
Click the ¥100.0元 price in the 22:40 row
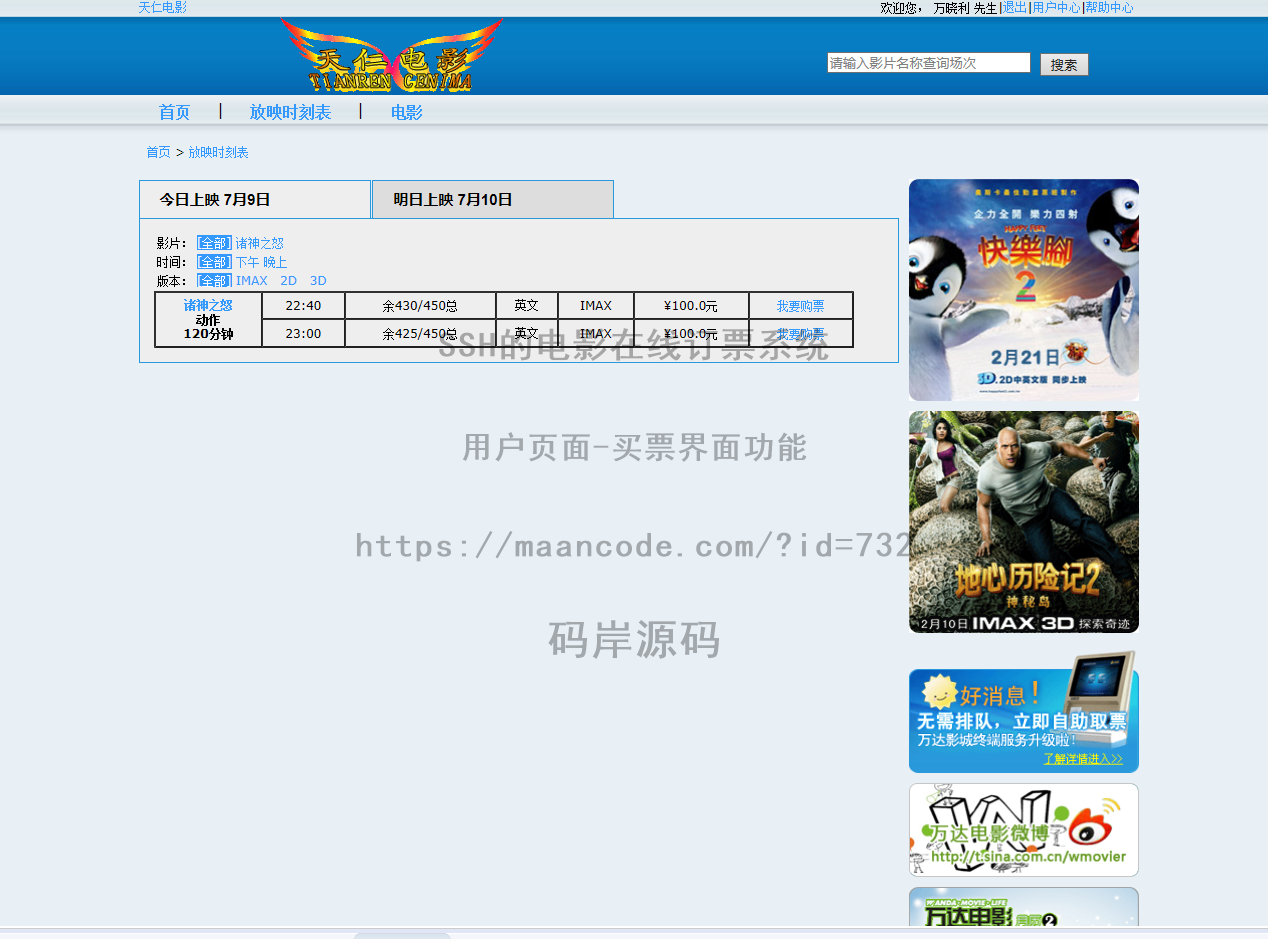point(691,306)
